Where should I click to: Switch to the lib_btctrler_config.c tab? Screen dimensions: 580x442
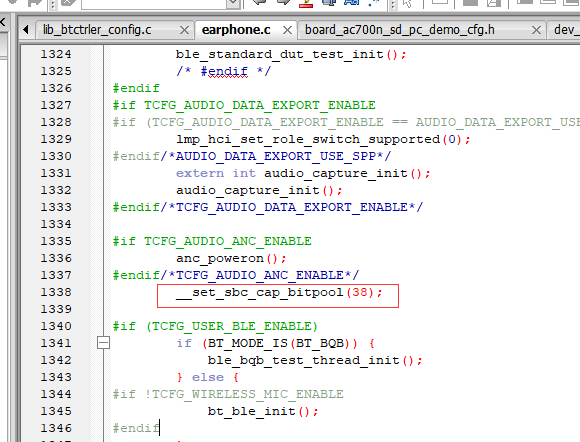[x=97, y=30]
